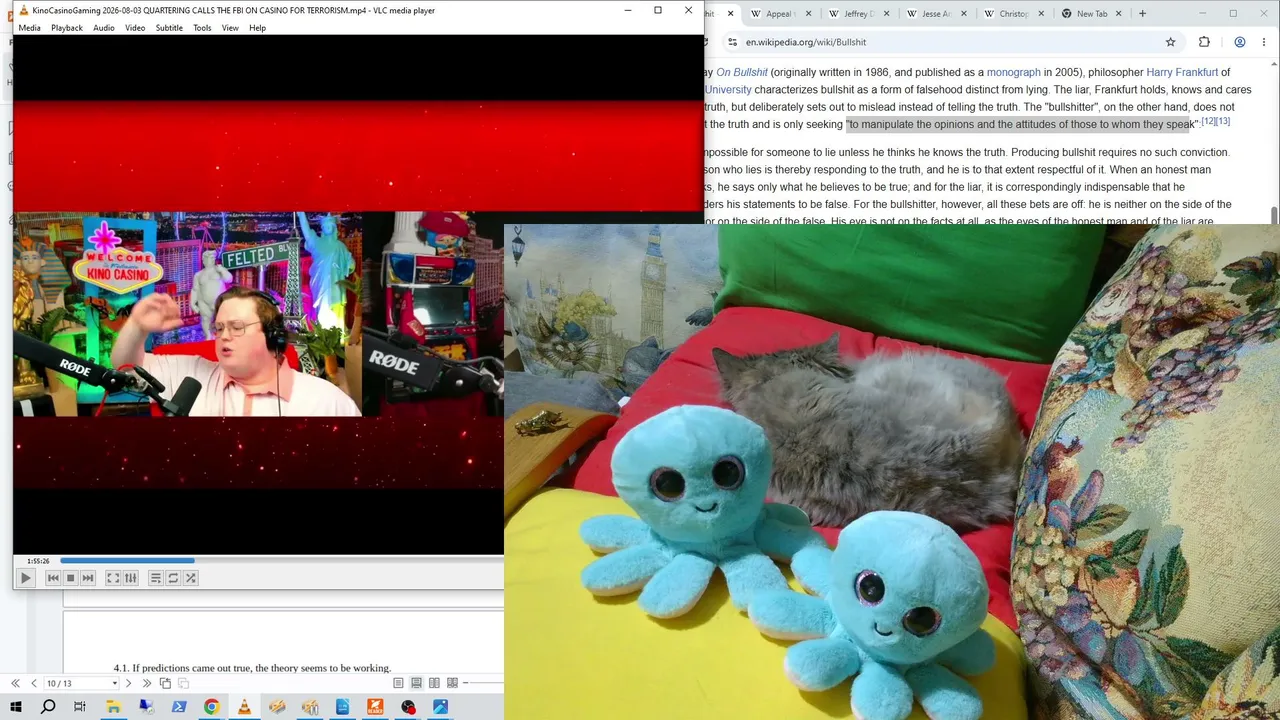The width and height of the screenshot is (1280, 720).
Task: Open the orange Reader app in taskbar
Action: point(375,707)
